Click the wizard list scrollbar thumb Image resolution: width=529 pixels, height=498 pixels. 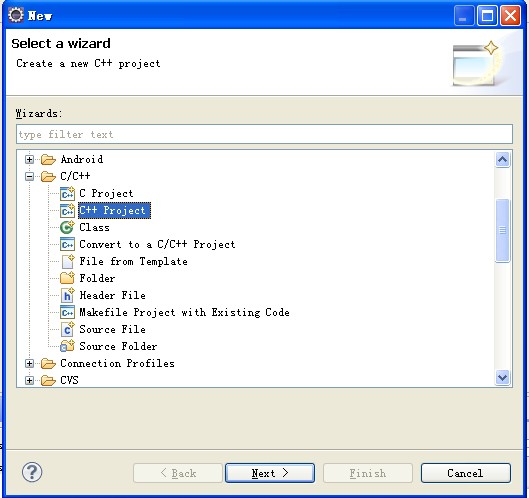[503, 230]
